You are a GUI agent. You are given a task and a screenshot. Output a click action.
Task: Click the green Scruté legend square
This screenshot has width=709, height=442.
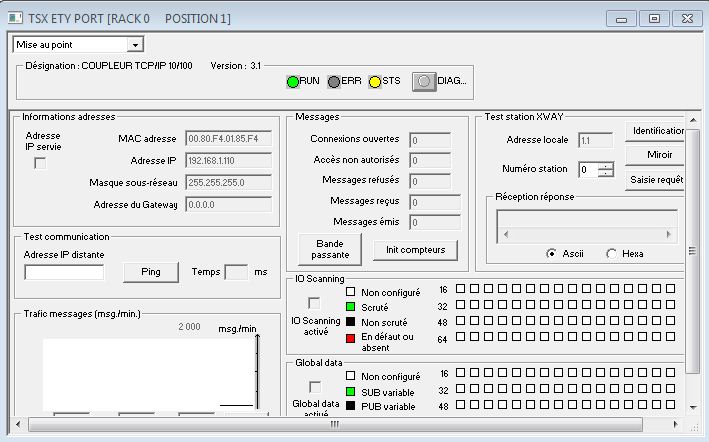[x=350, y=306]
